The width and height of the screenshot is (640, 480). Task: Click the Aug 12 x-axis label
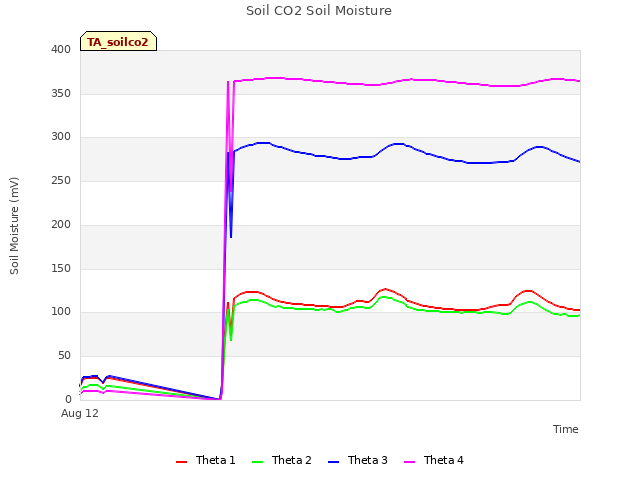click(x=80, y=413)
